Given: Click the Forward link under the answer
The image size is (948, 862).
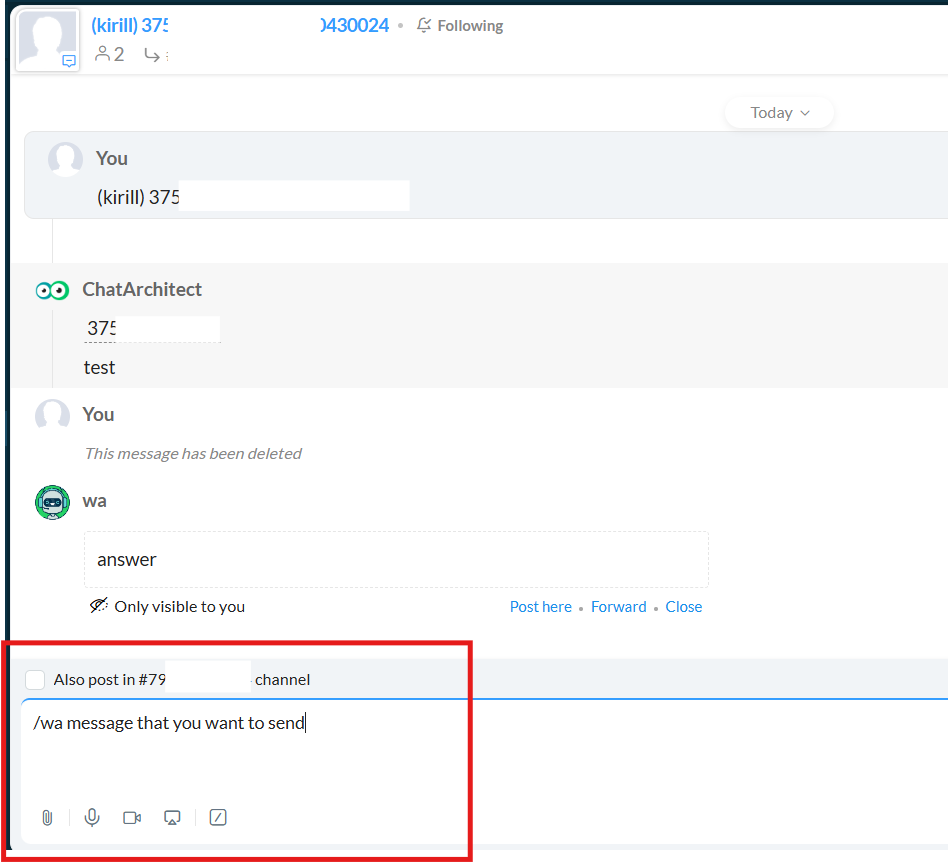Looking at the screenshot, I should (618, 607).
